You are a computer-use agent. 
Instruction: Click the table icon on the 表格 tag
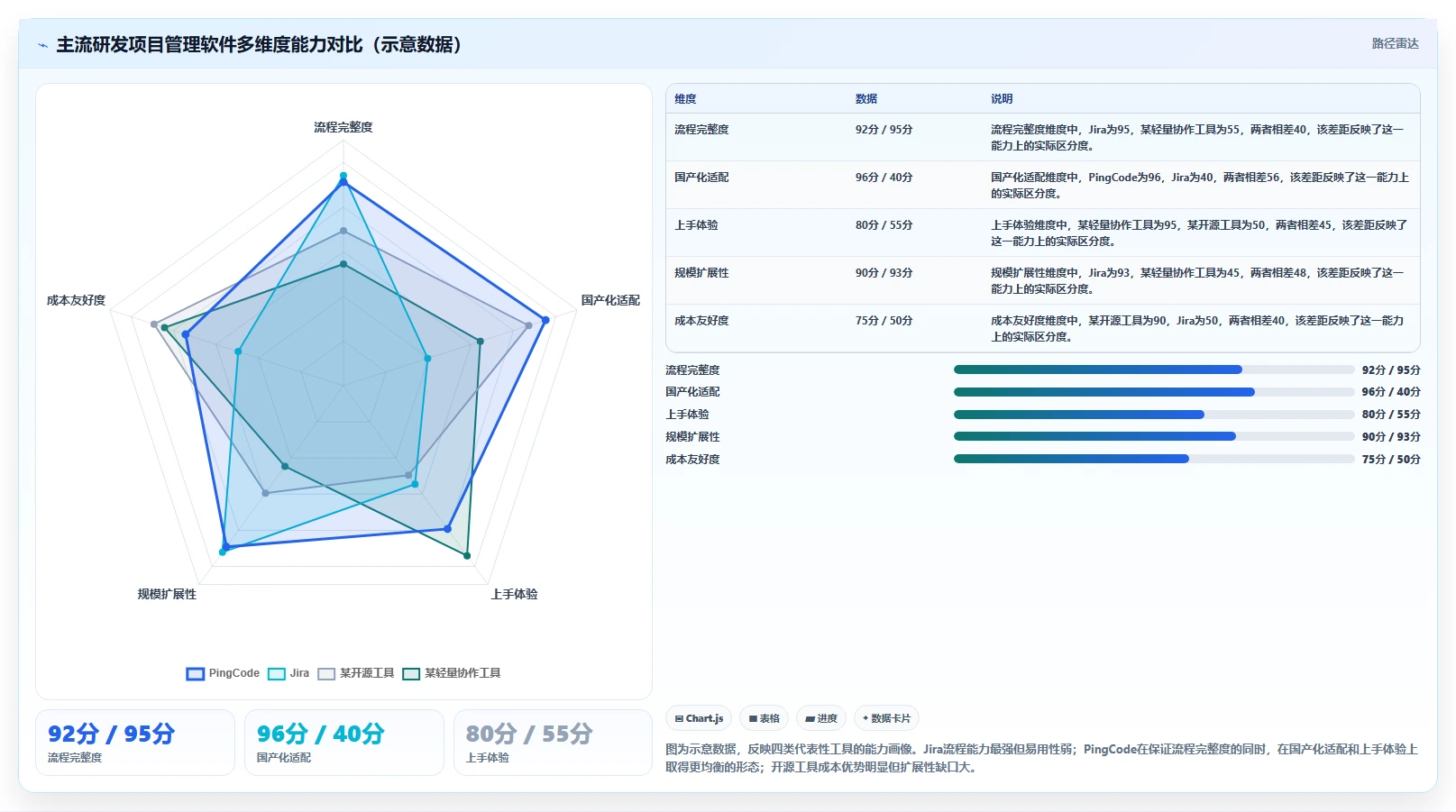coord(753,718)
